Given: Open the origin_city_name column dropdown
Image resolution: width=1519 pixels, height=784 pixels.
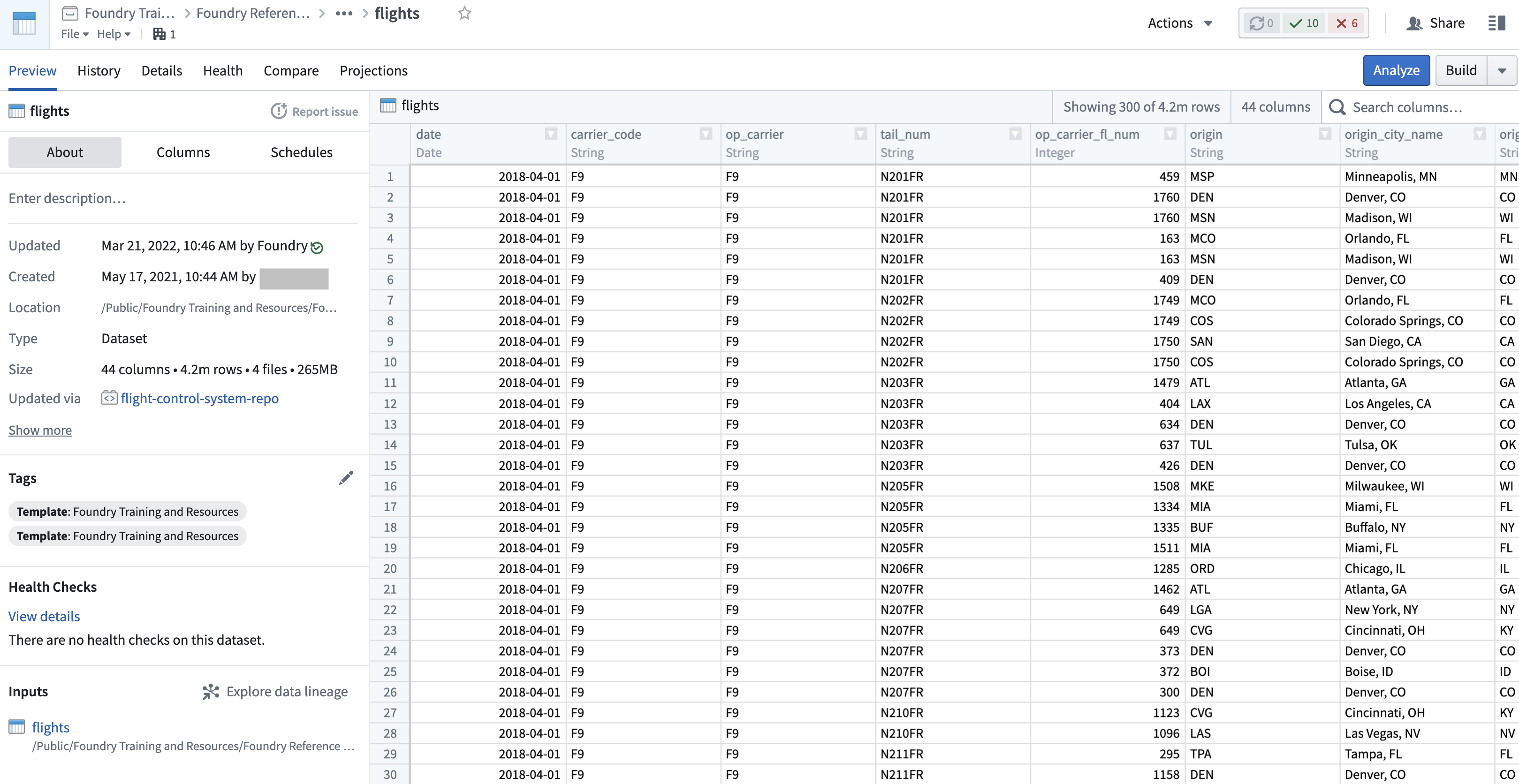Looking at the screenshot, I should click(1480, 134).
